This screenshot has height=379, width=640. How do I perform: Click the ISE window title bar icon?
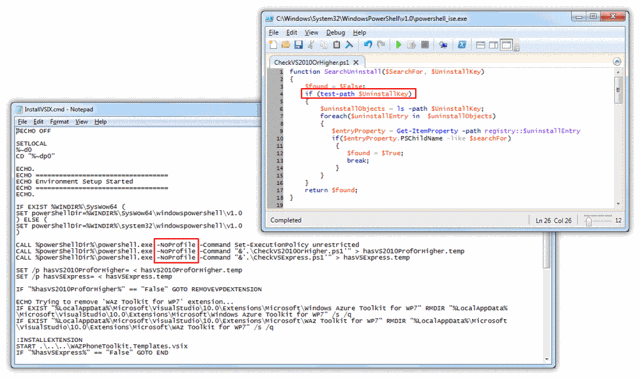269,19
